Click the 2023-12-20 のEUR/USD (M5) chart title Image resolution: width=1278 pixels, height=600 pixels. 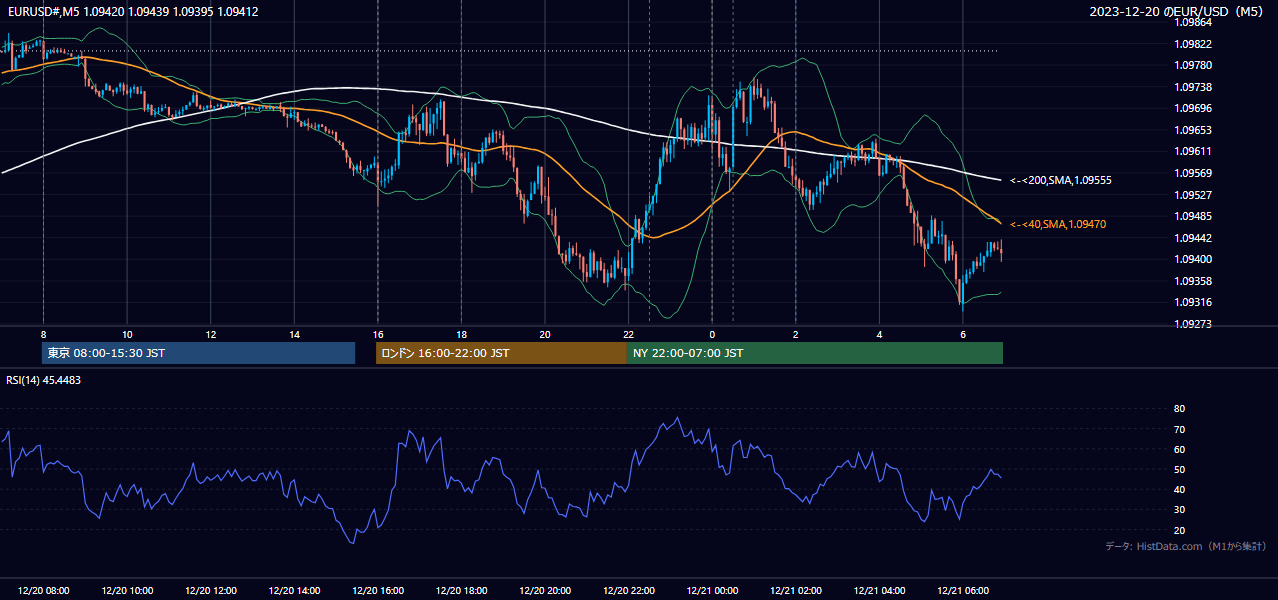tap(1179, 12)
